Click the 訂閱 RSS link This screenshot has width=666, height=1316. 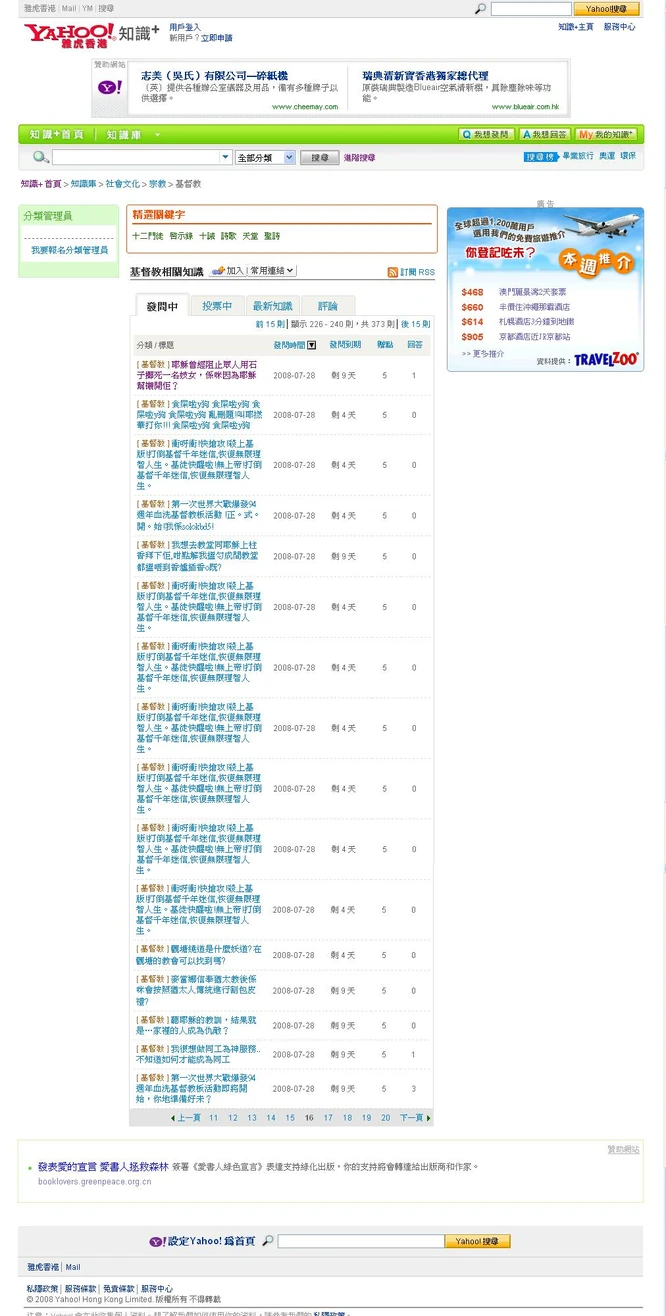[x=418, y=272]
